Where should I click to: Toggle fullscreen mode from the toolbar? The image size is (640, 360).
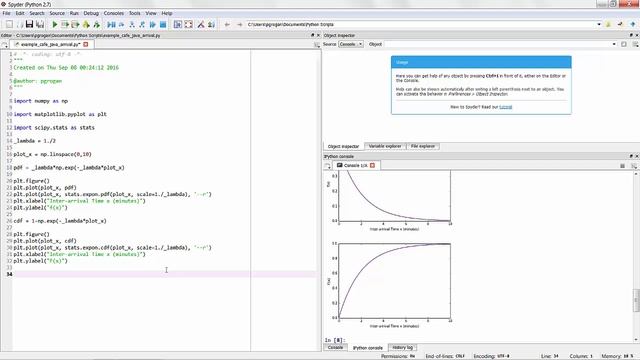tap(188, 24)
